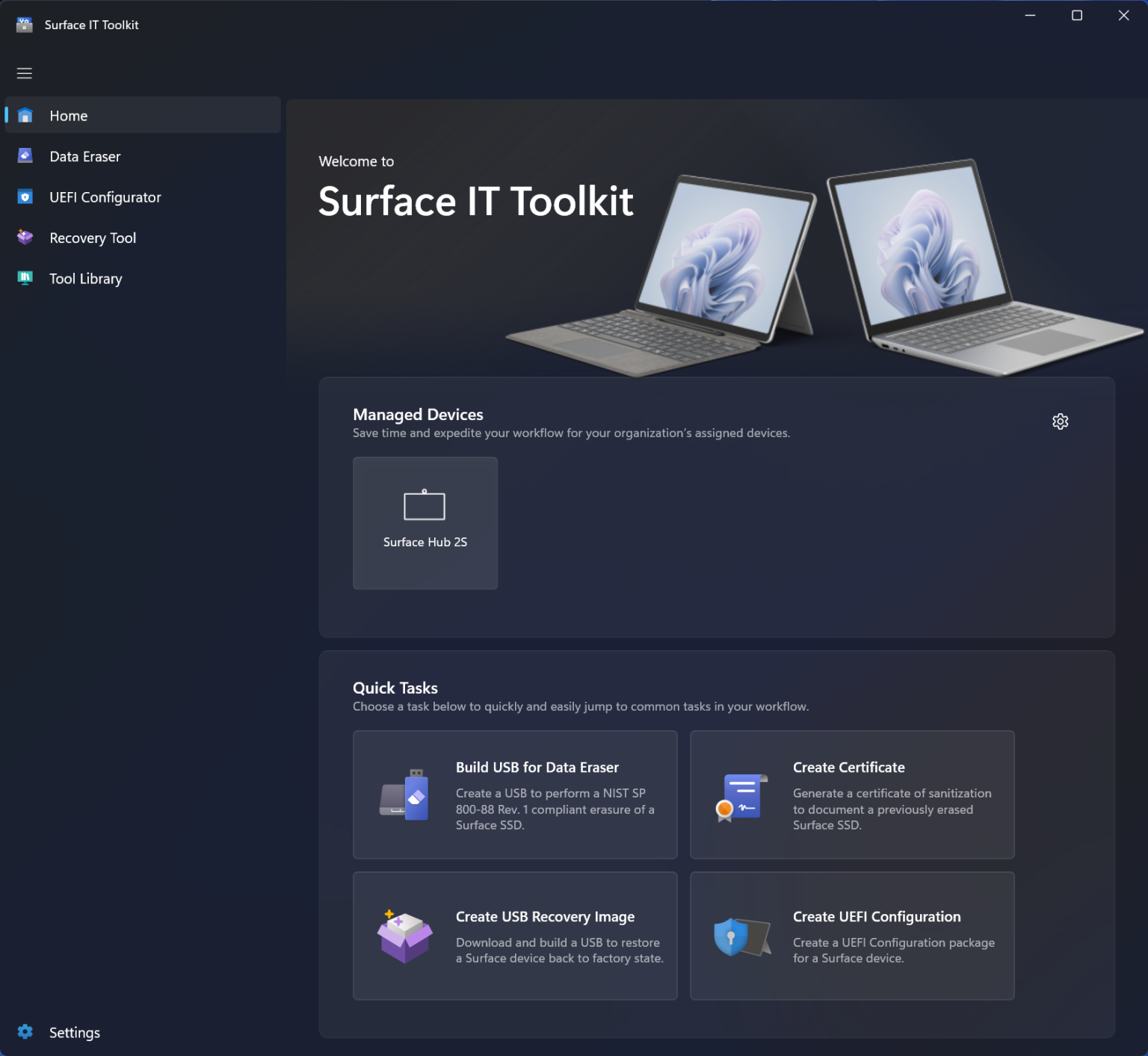This screenshot has width=1148, height=1056.
Task: Click the Home icon in sidebar
Action: [25, 115]
